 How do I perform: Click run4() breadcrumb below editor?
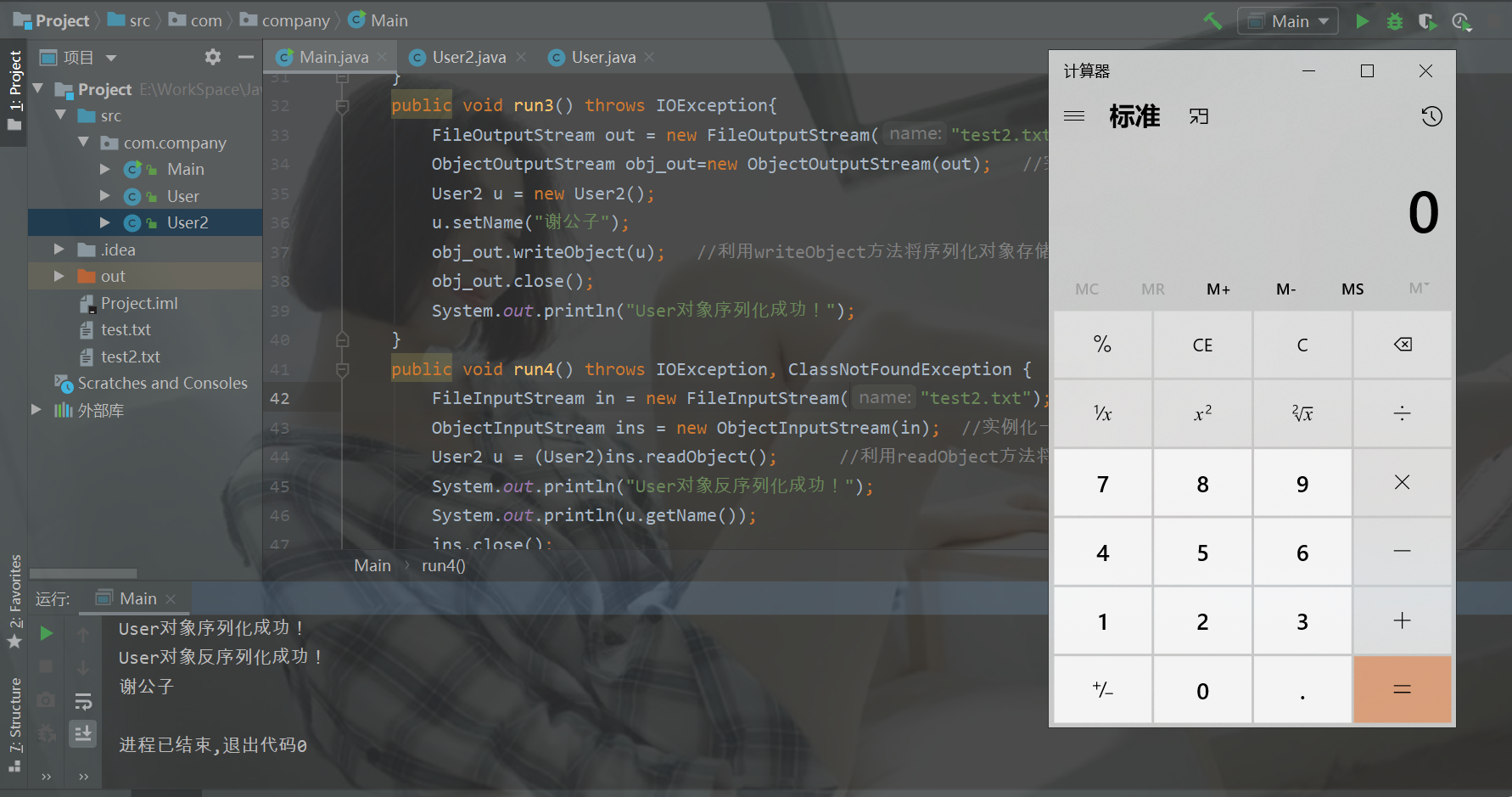point(444,566)
